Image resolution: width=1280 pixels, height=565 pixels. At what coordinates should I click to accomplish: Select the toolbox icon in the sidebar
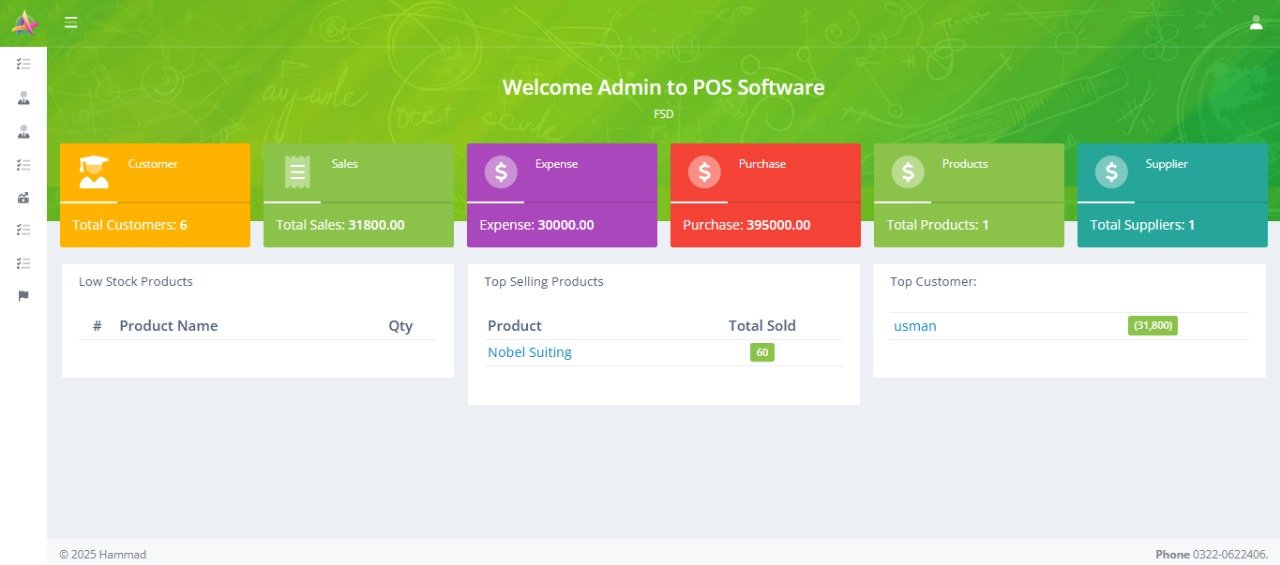point(24,198)
